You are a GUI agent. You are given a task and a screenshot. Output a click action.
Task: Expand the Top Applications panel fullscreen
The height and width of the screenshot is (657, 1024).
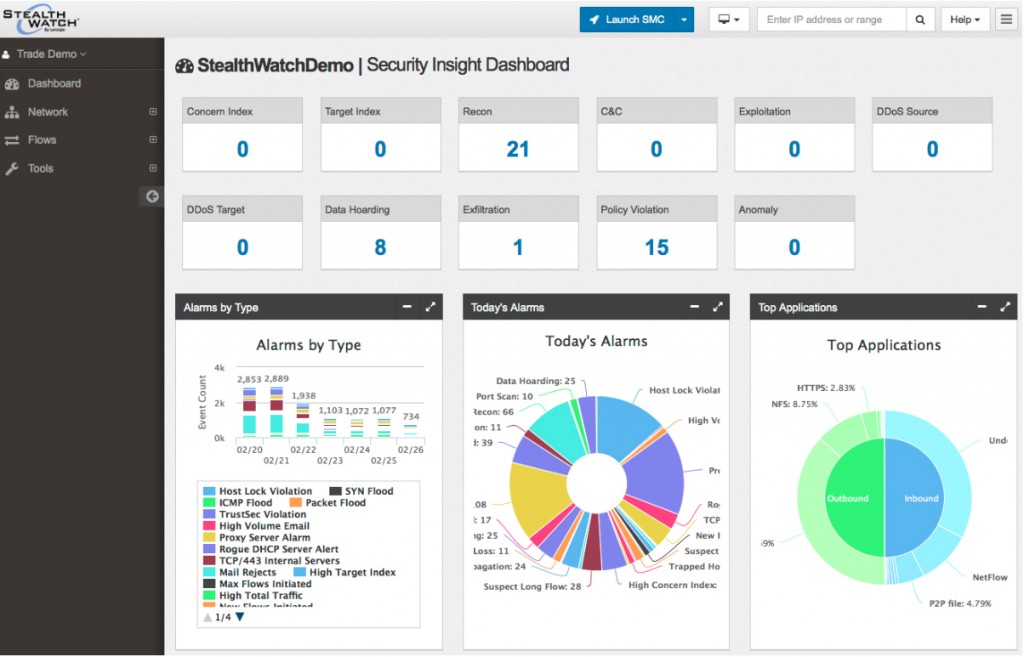[x=1005, y=306]
